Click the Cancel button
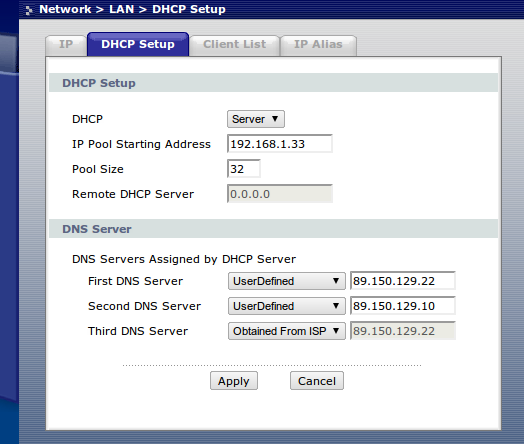Screen dimensions: 524x444 [x=317, y=381]
